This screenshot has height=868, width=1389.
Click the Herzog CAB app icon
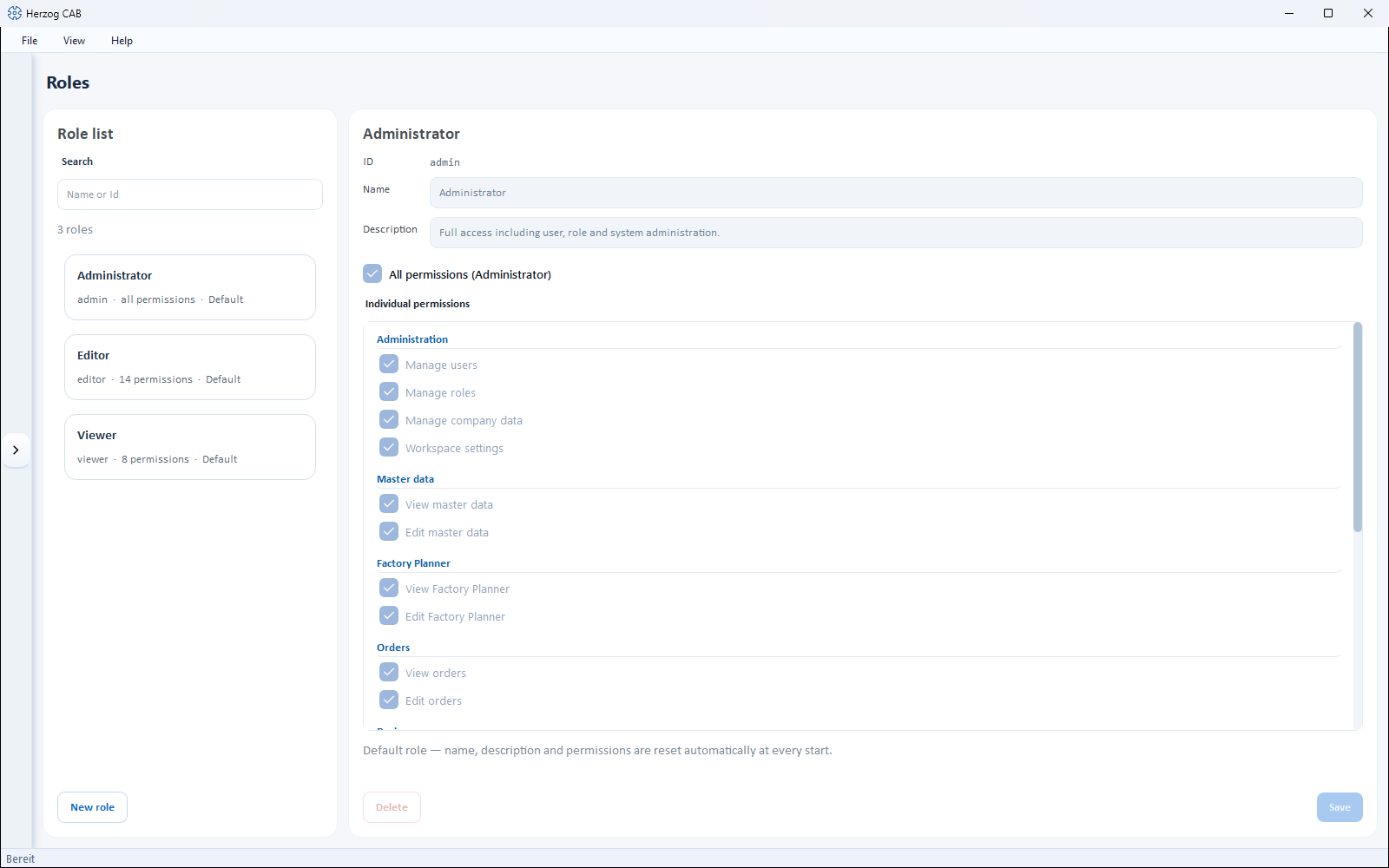point(15,13)
